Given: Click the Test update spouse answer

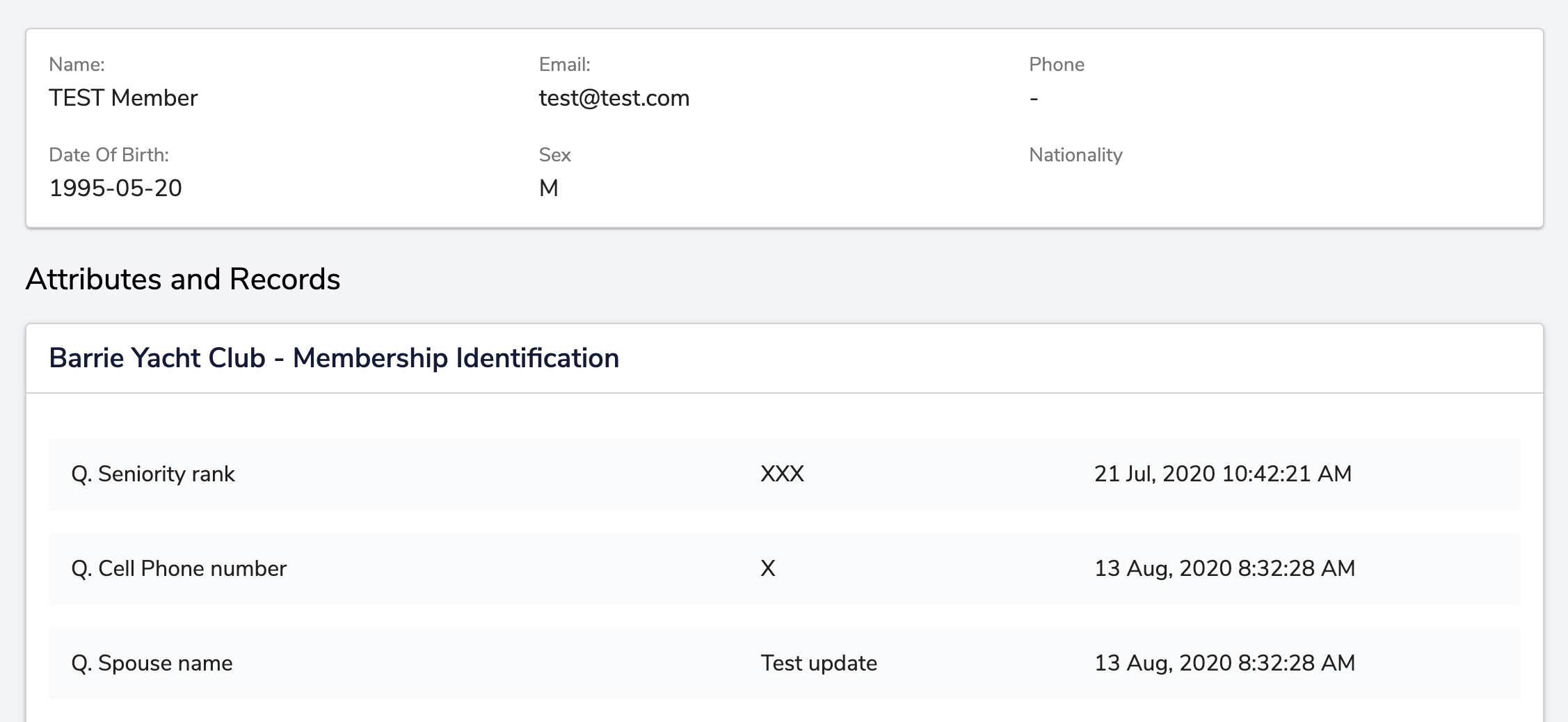Looking at the screenshot, I should pos(818,664).
